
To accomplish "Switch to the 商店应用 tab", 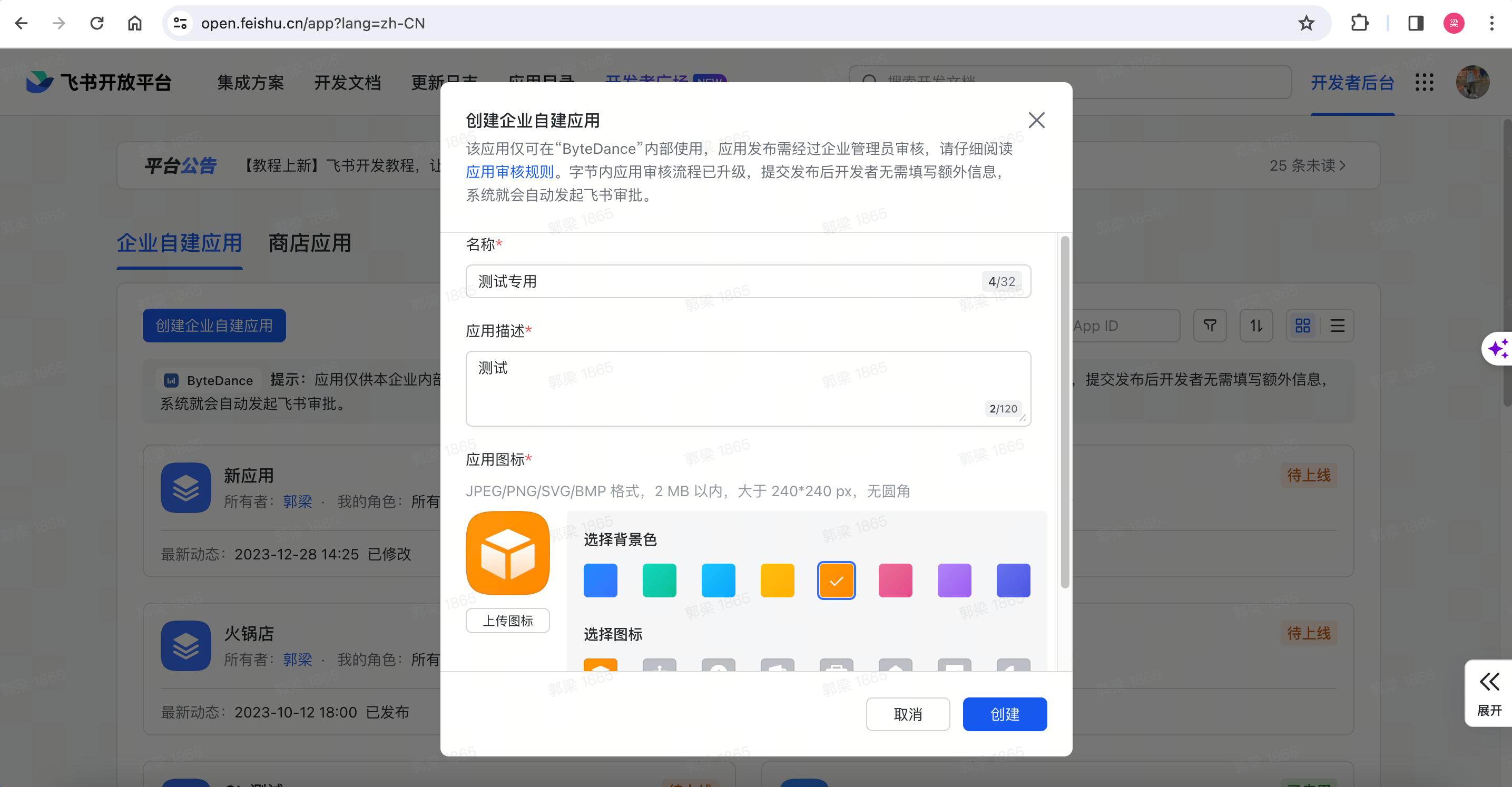I will pyautogui.click(x=310, y=243).
